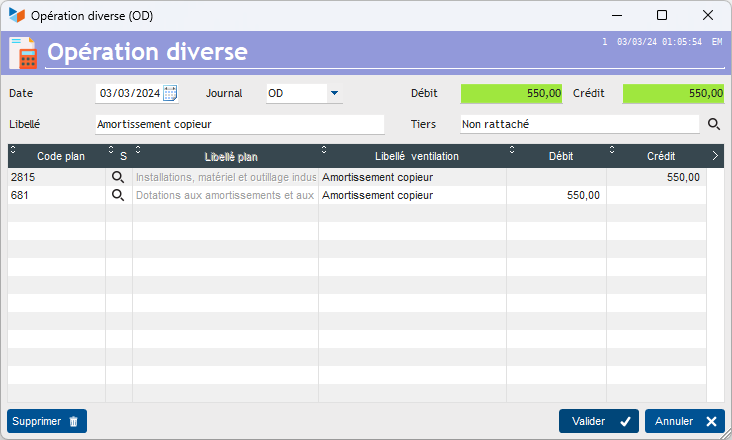Select the 550,00 débit cell in row 681
The width and height of the screenshot is (732, 440).
click(557, 195)
